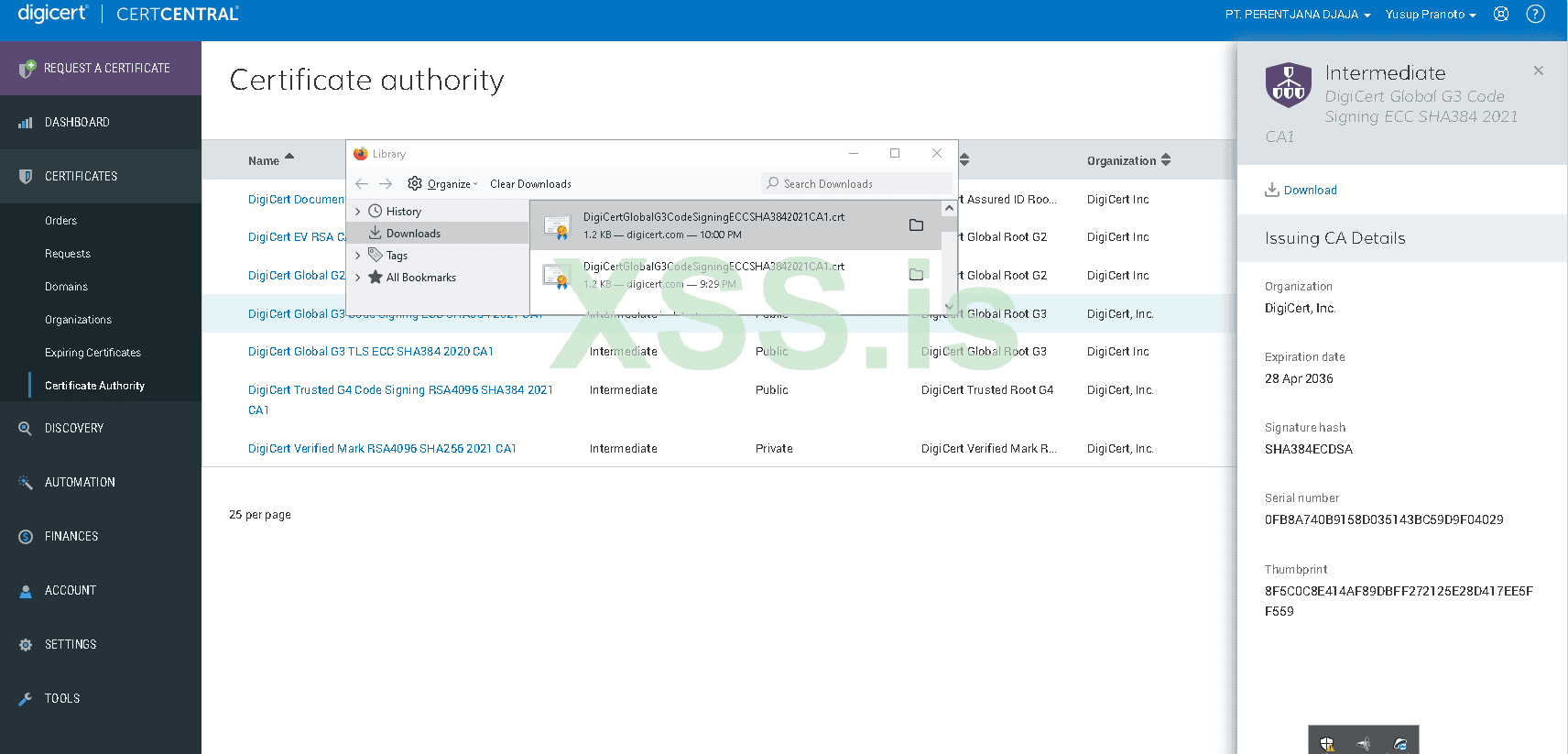
Task: Sort the table by Name
Action: coord(271,160)
